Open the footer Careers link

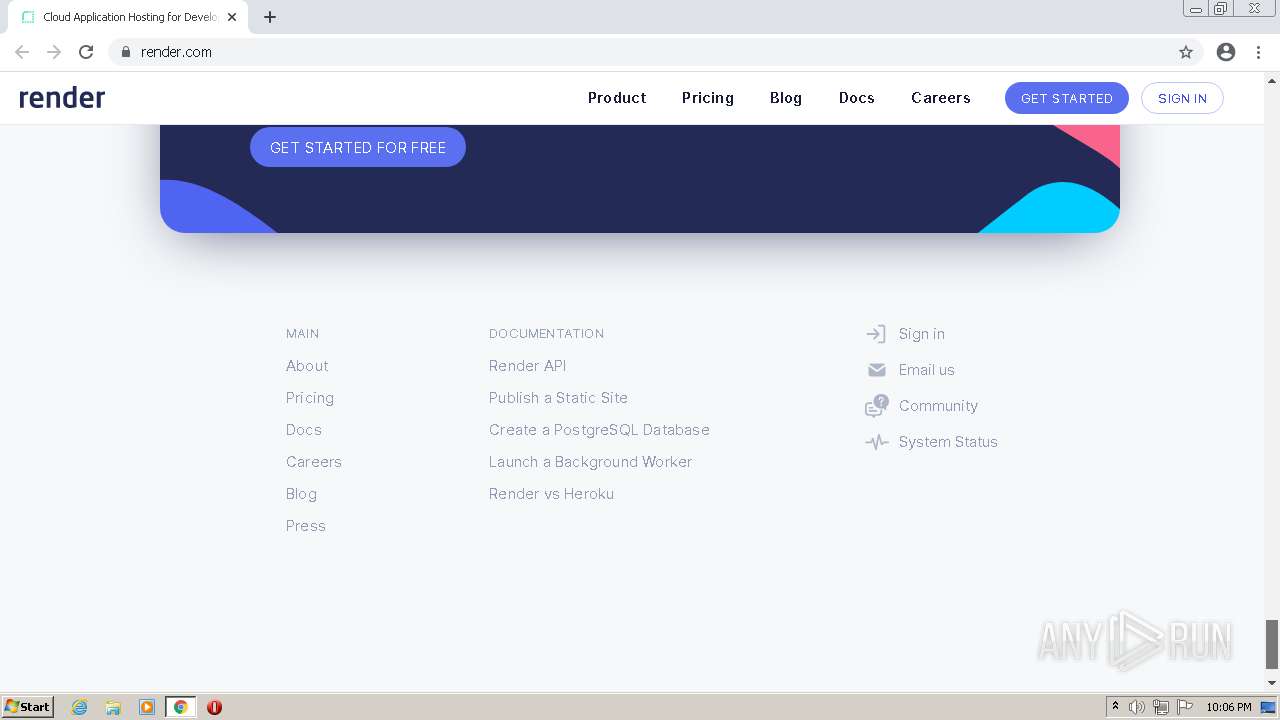314,462
